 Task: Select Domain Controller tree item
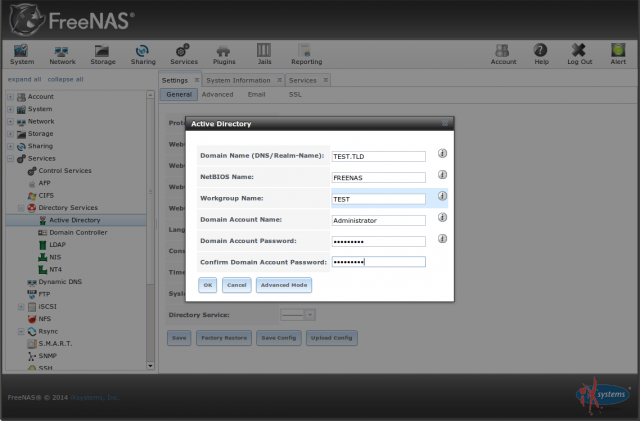[78, 232]
